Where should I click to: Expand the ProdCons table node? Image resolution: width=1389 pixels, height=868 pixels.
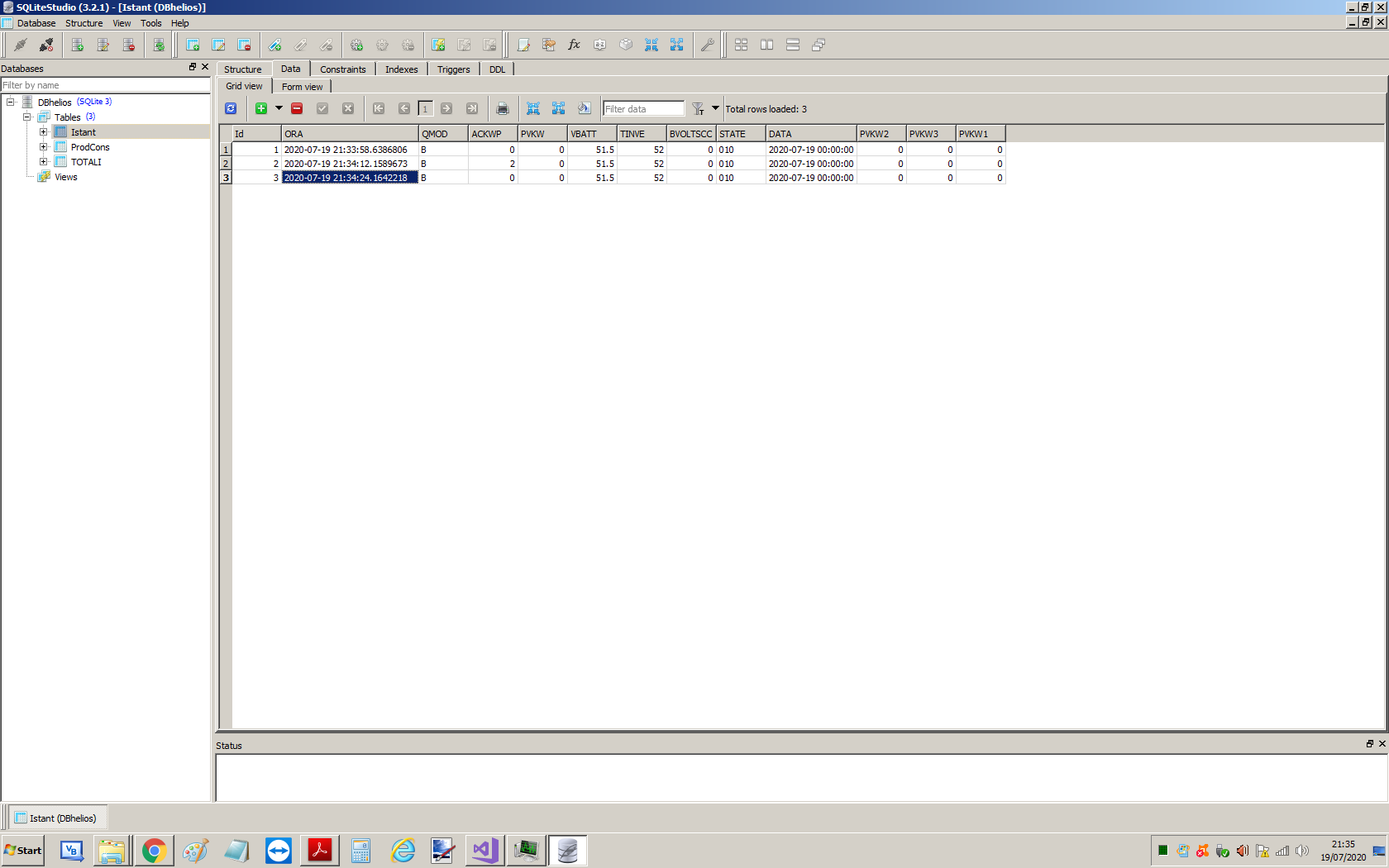(x=44, y=147)
